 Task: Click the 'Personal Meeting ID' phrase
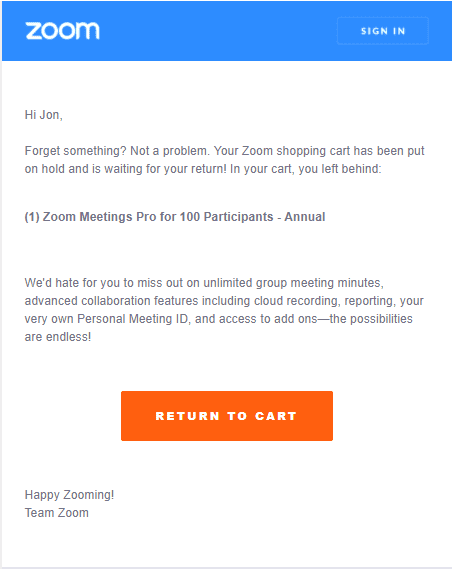tap(133, 319)
